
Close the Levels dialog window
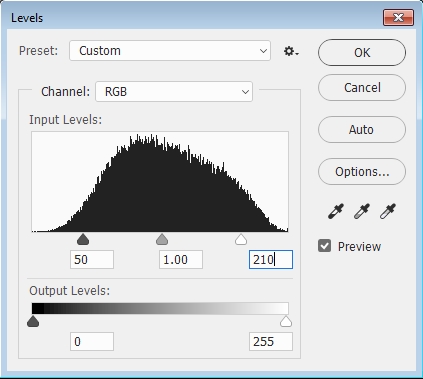click(399, 17)
